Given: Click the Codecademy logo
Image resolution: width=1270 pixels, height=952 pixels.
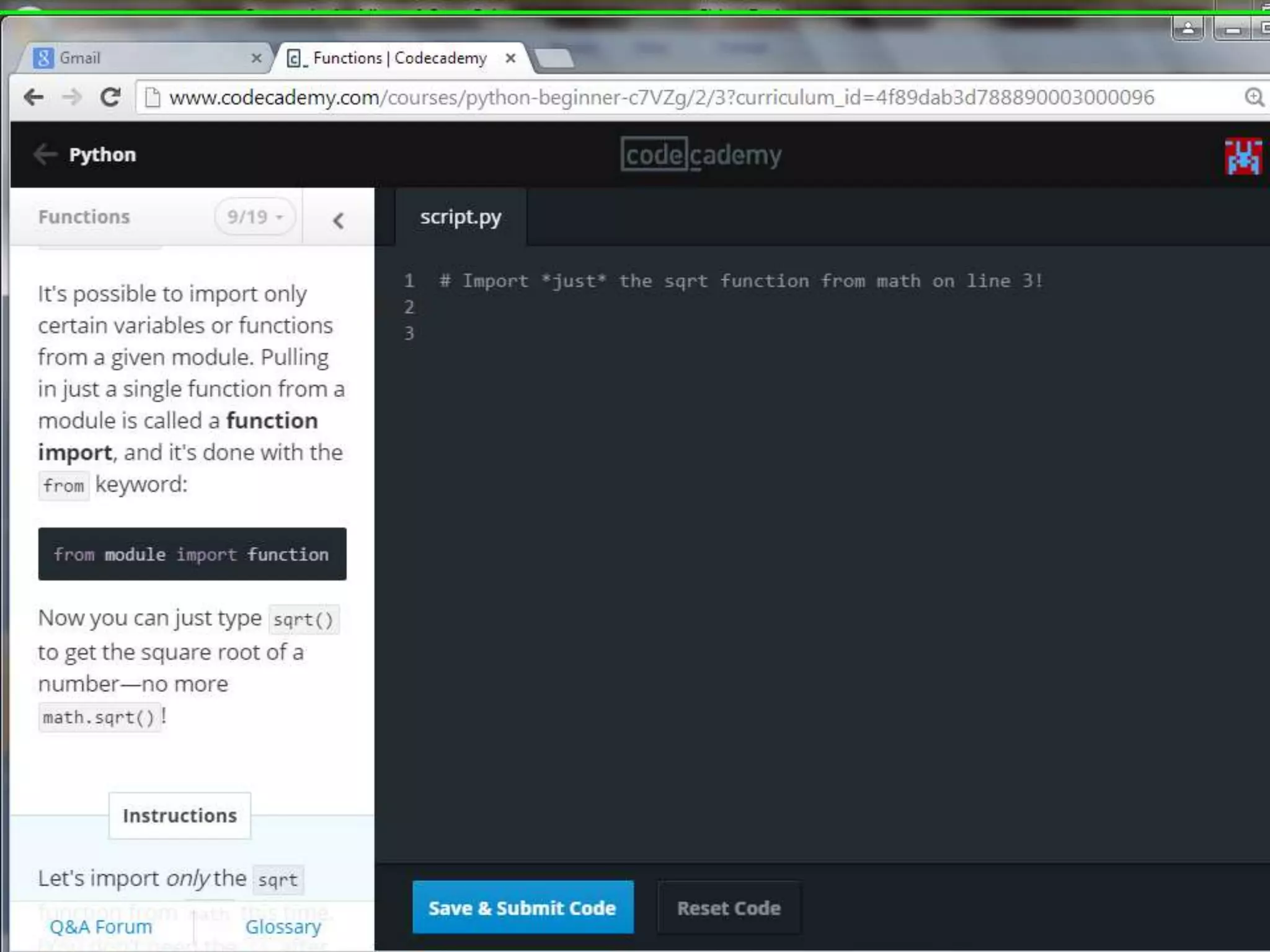Looking at the screenshot, I should [701, 154].
